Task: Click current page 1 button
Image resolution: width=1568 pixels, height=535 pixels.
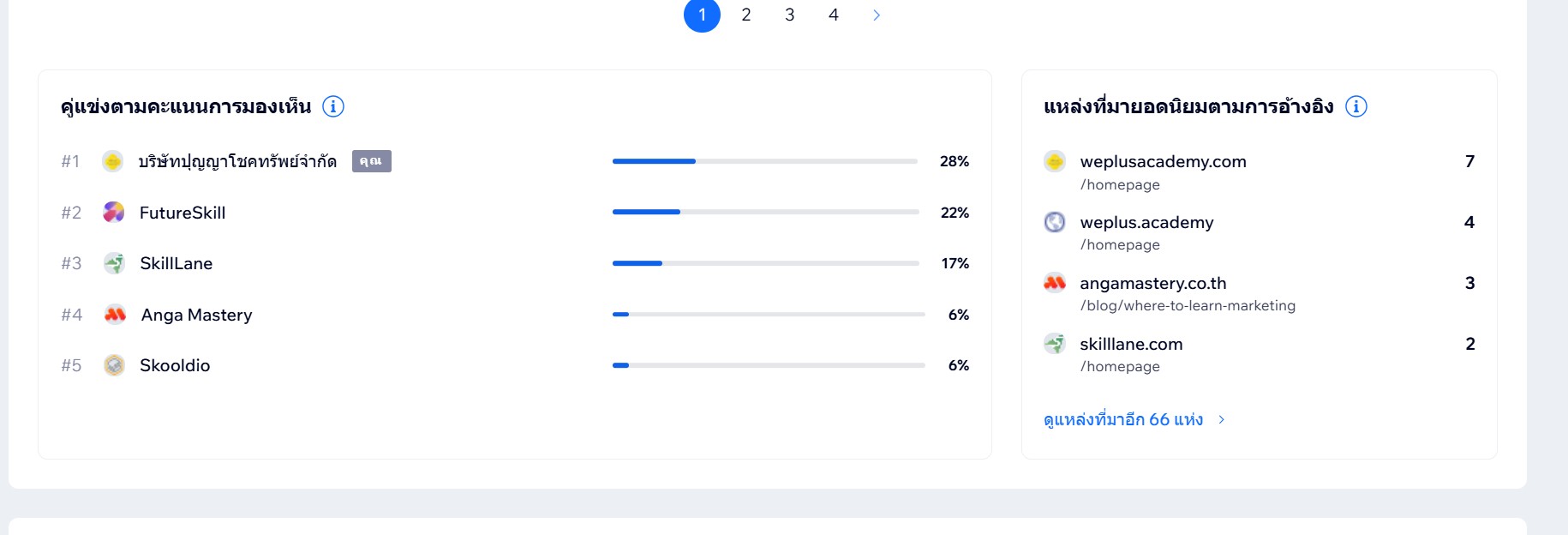Action: pos(702,15)
